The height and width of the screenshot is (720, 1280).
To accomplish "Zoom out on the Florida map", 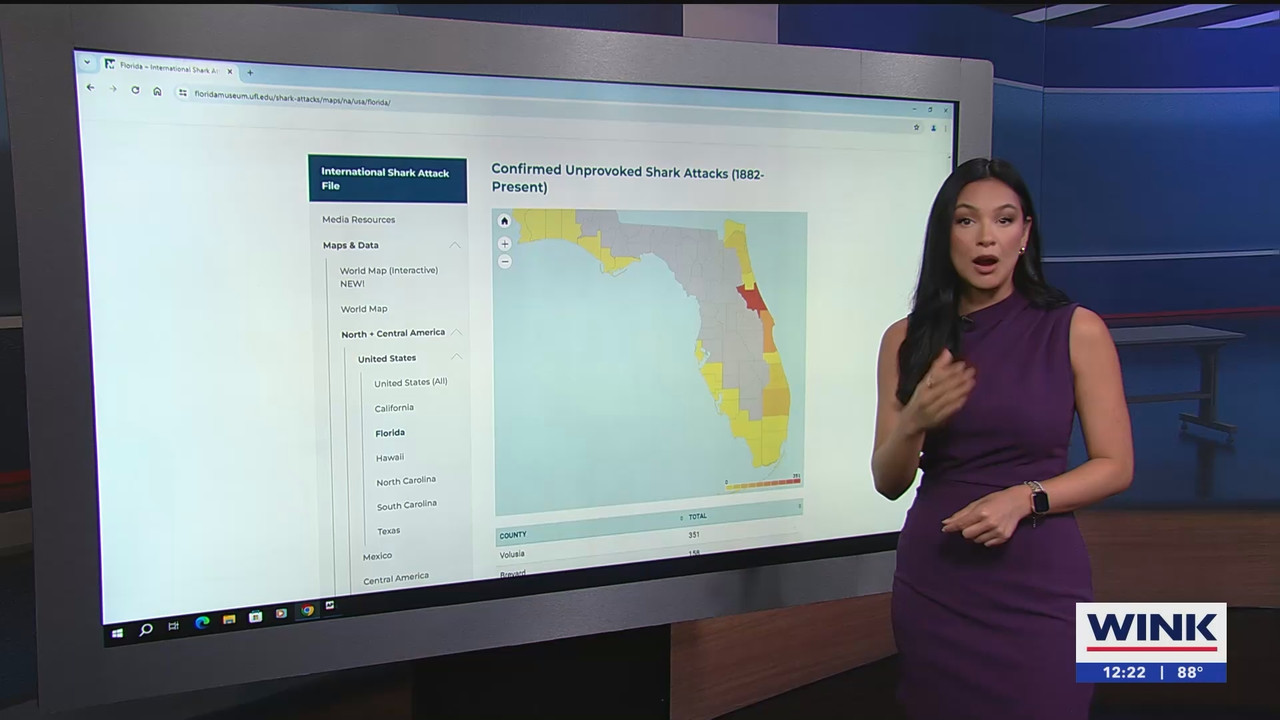I will point(504,261).
